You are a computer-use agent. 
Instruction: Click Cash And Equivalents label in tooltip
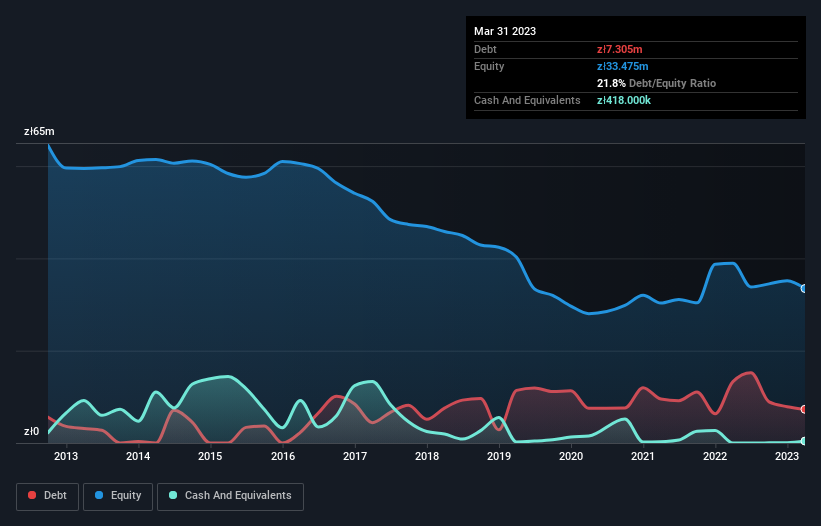click(x=527, y=100)
